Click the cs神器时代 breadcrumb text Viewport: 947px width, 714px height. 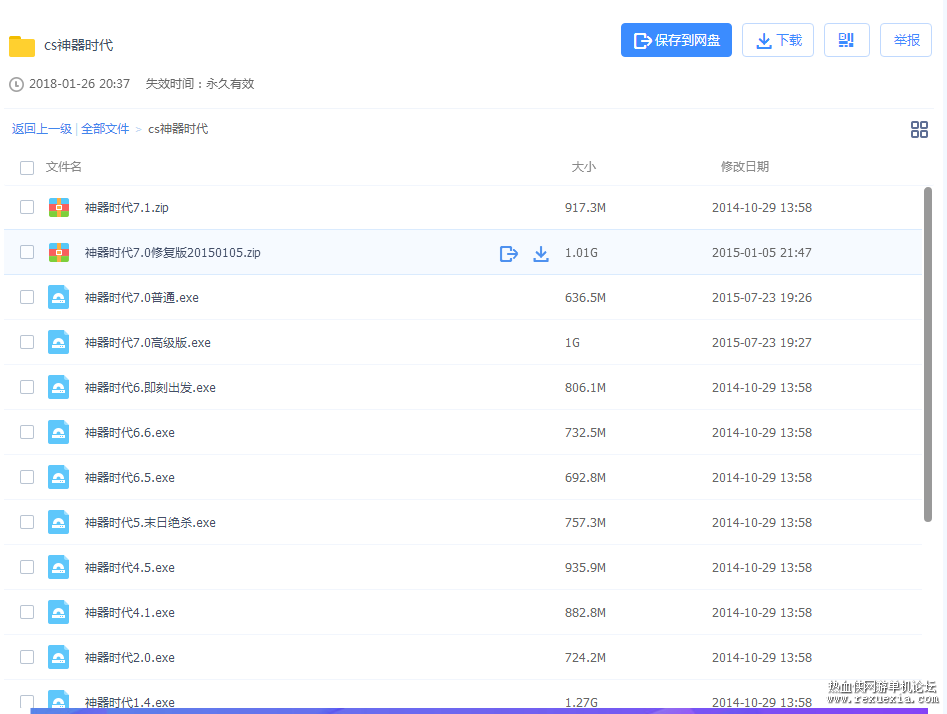178,129
